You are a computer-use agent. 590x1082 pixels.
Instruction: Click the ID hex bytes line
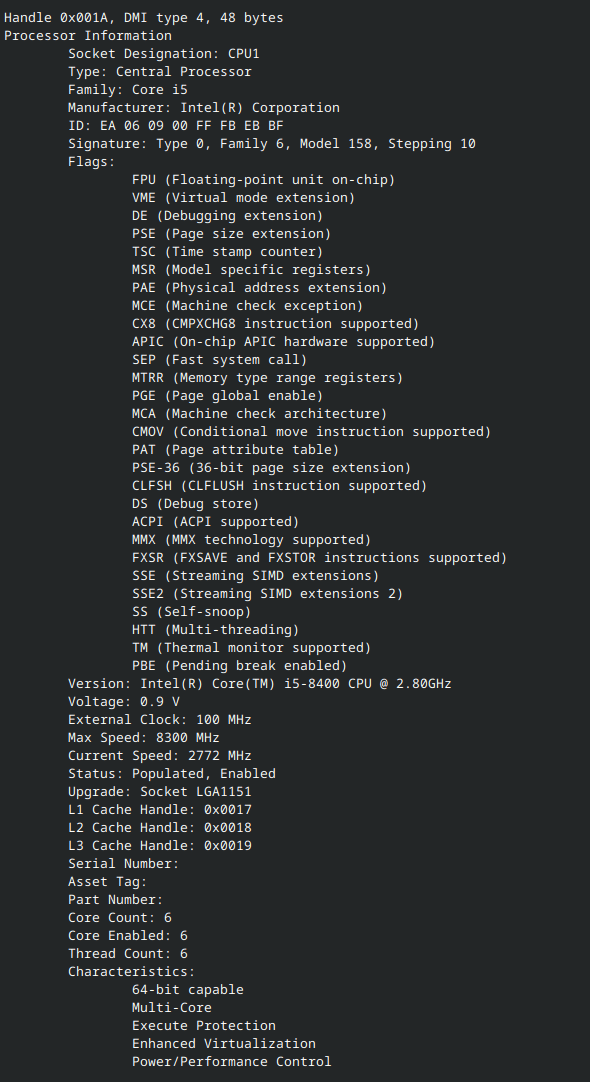176,126
